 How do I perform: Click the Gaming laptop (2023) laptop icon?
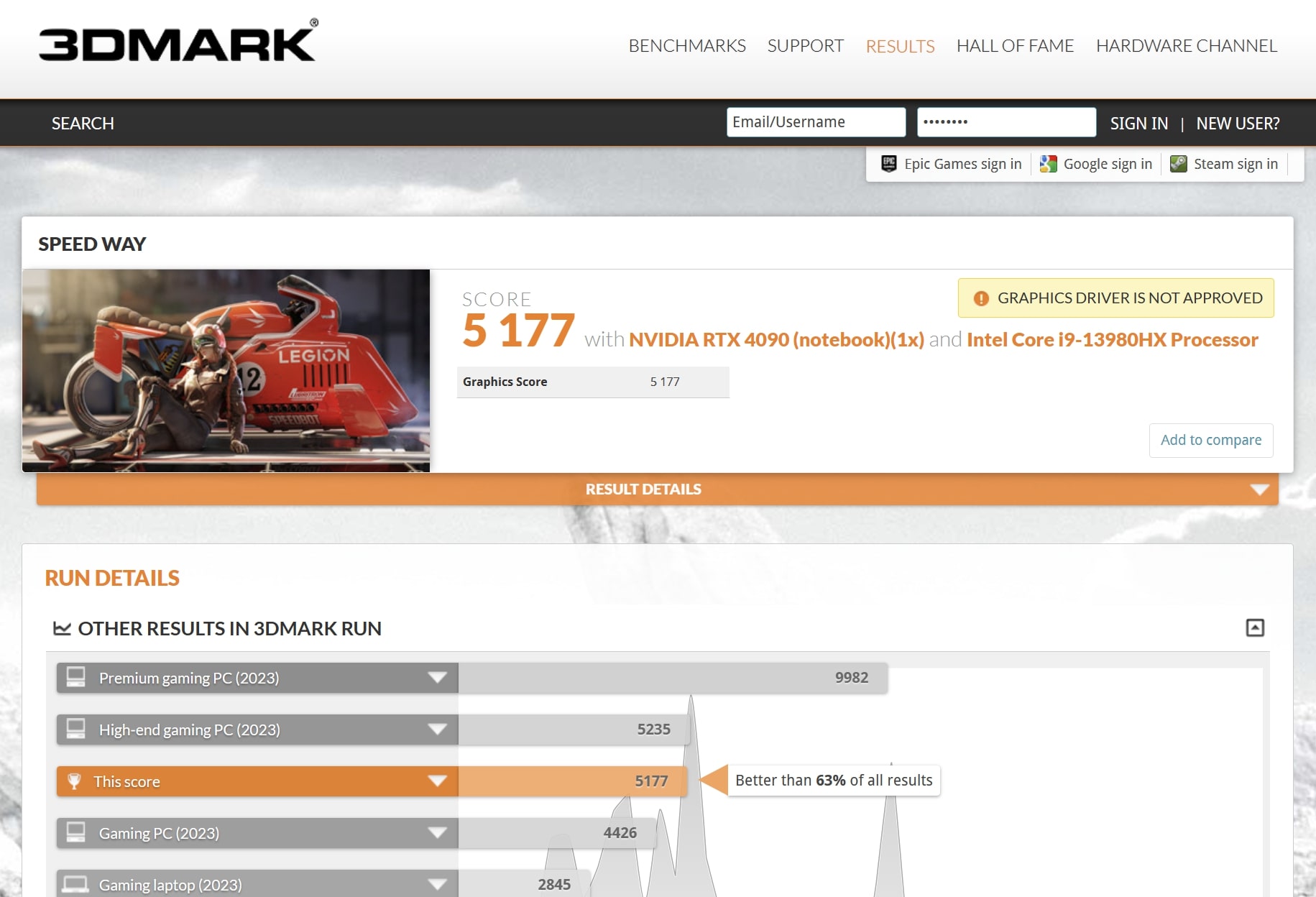tap(75, 884)
